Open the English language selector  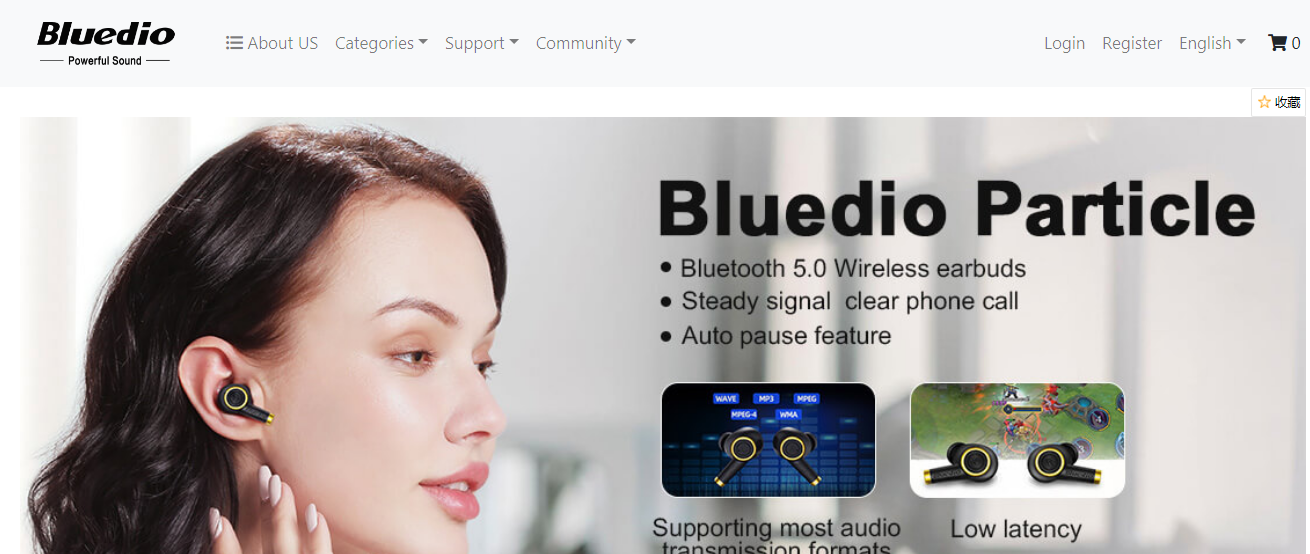coord(1212,43)
